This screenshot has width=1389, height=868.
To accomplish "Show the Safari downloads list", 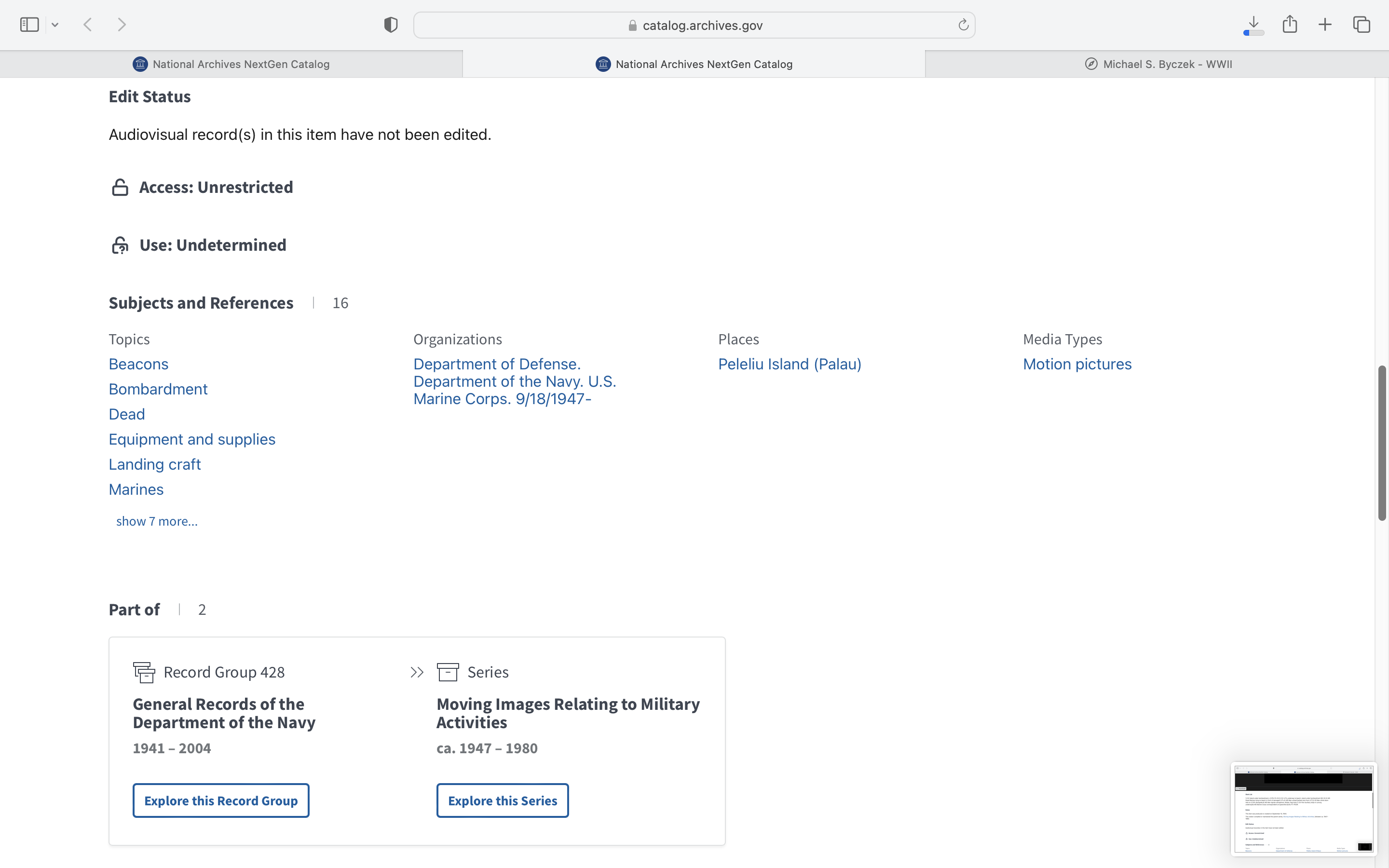I will click(x=1253, y=25).
